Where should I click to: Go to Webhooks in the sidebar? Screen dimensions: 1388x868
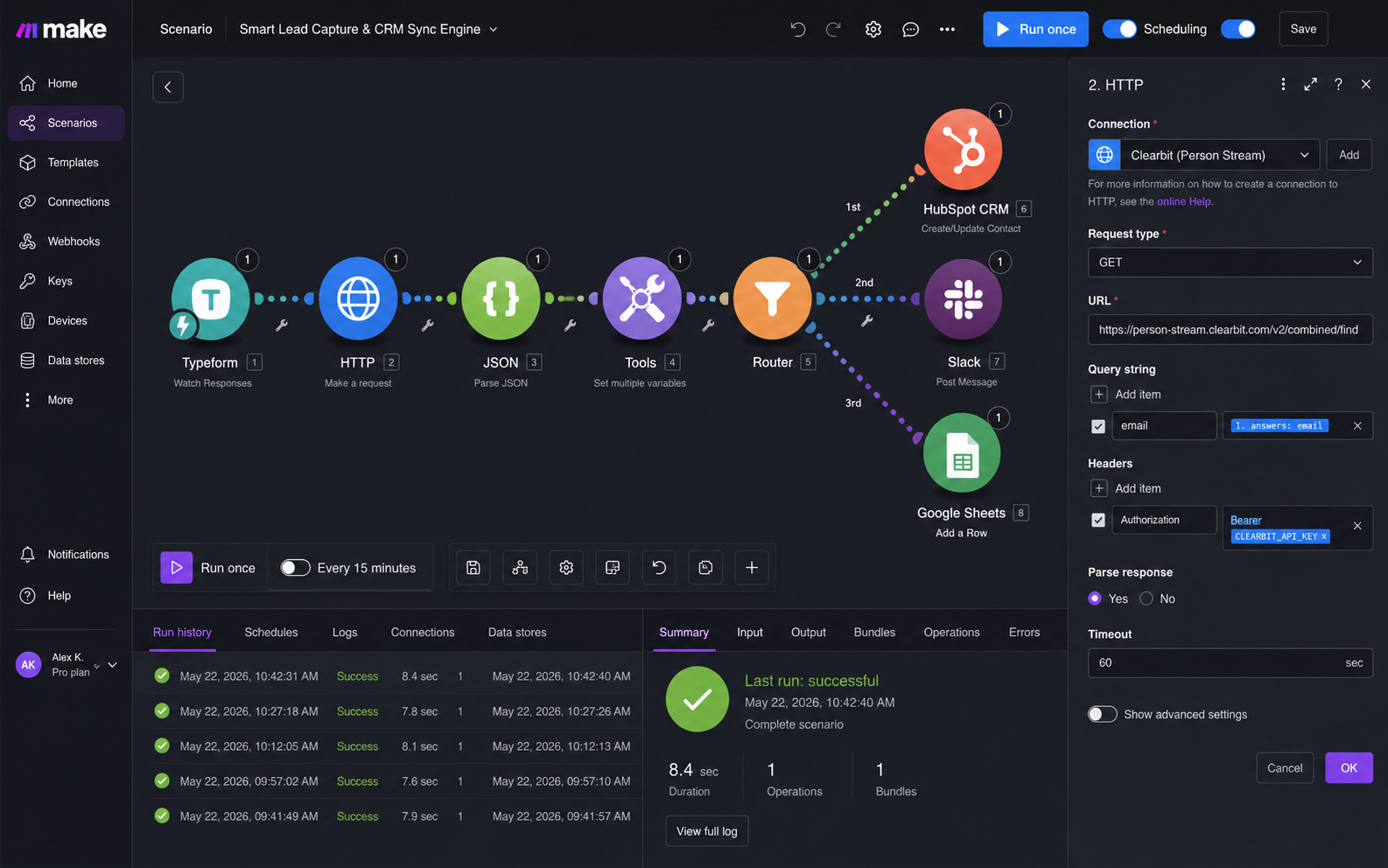(x=66, y=241)
